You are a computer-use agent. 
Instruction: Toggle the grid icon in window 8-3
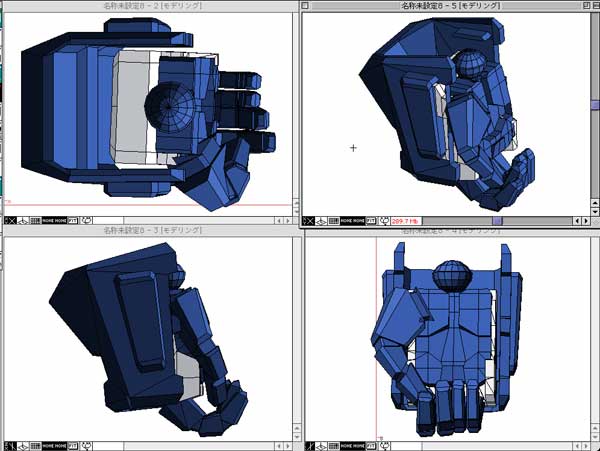35,446
